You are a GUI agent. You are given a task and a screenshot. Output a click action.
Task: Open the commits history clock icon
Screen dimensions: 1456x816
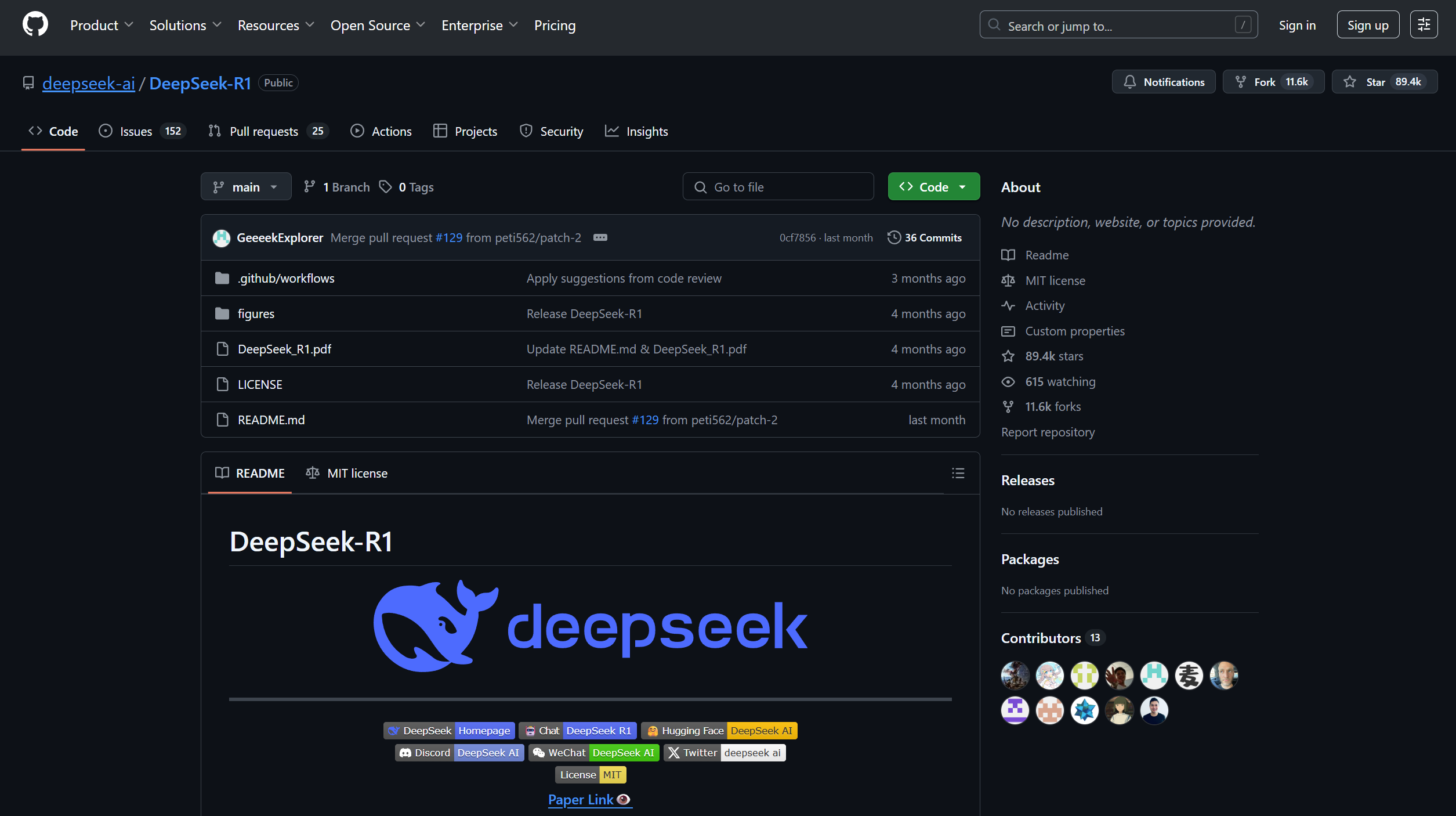point(894,237)
